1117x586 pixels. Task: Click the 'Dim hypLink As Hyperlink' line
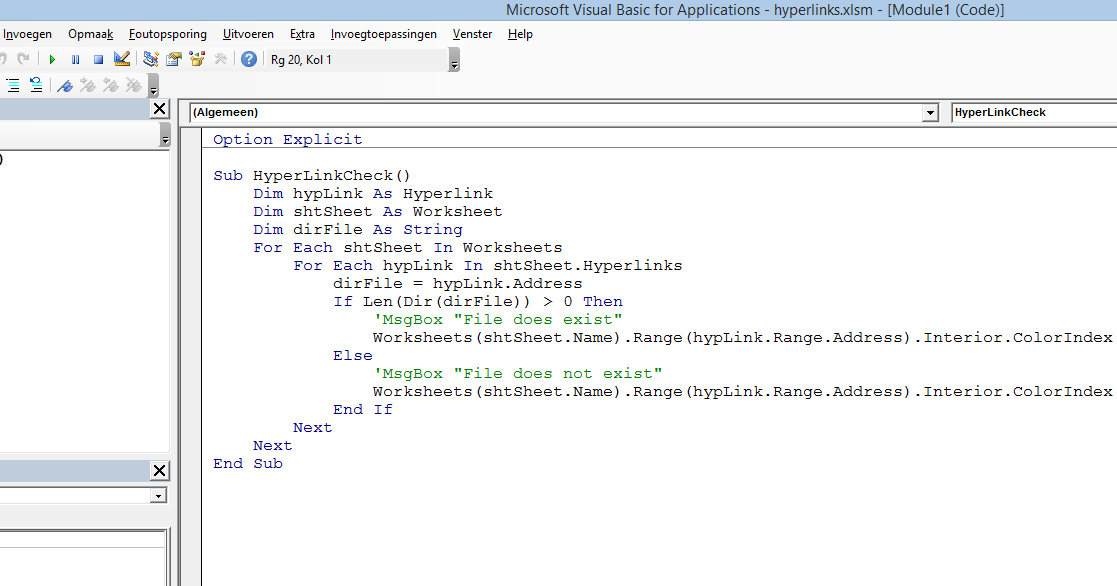tap(373, 194)
